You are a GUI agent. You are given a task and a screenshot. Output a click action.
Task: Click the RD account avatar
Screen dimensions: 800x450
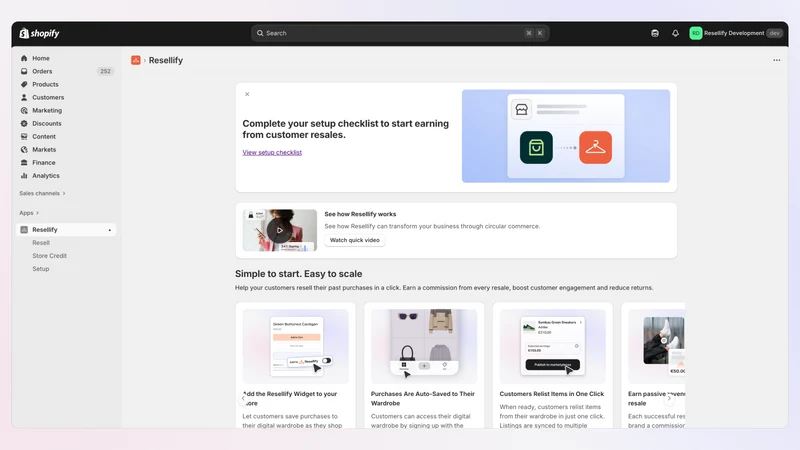coord(695,33)
